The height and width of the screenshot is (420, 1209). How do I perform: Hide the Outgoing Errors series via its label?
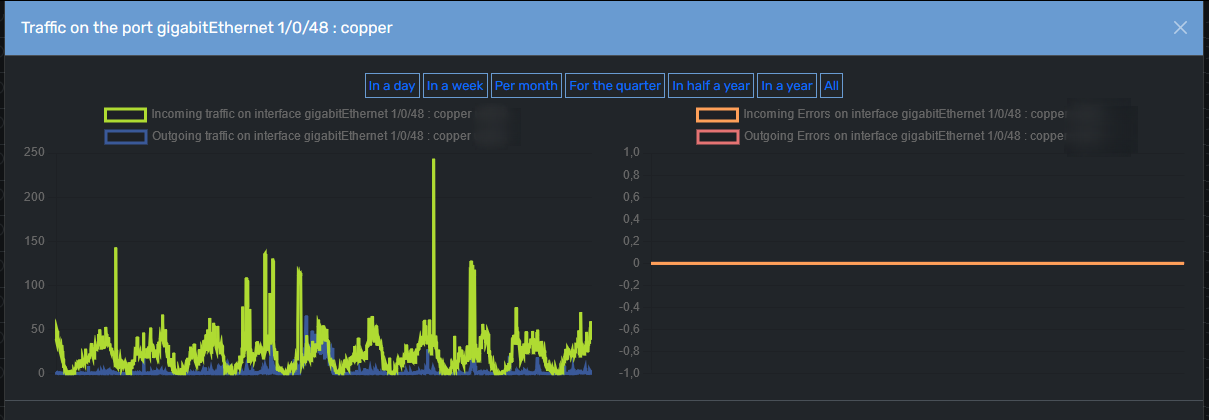click(x=905, y=136)
